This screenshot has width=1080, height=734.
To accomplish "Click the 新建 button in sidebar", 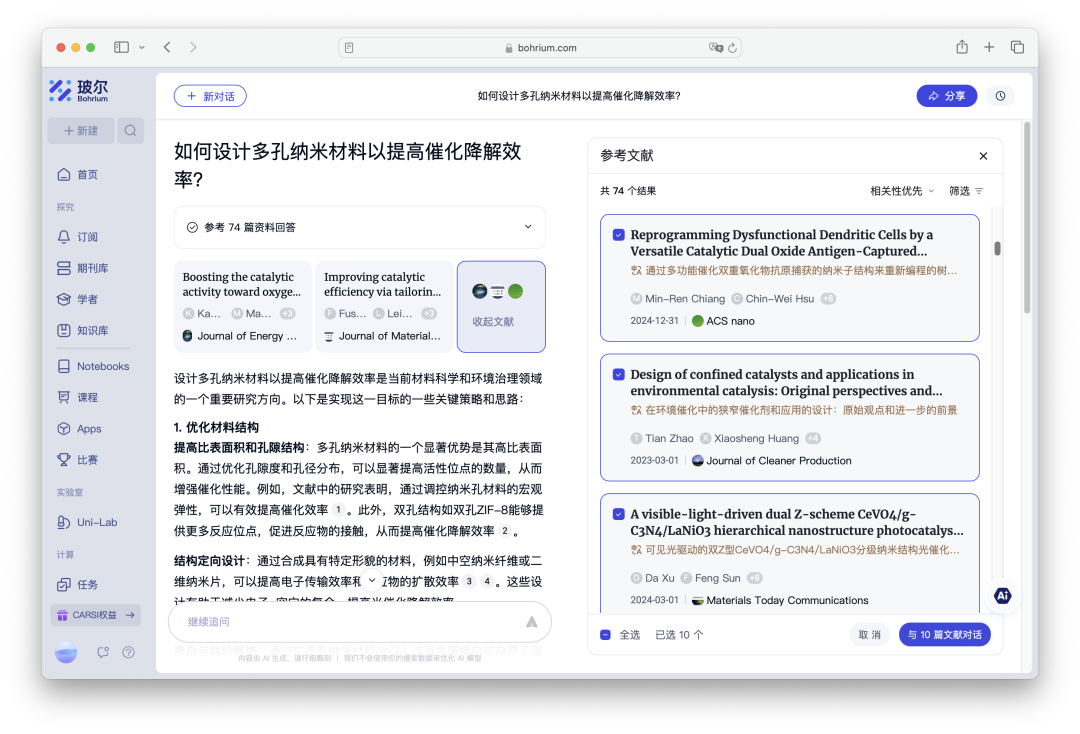I will 81,130.
